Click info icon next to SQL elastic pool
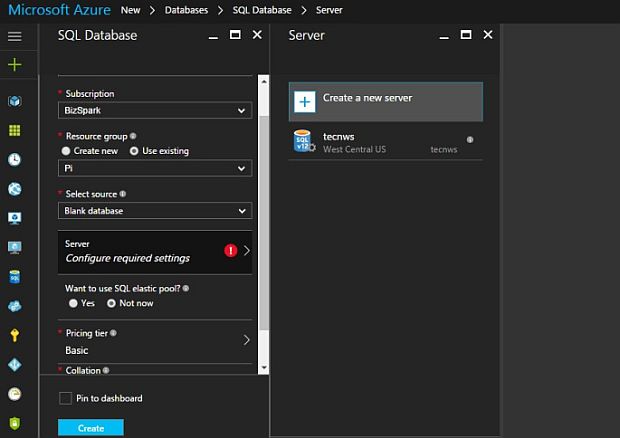This screenshot has width=620, height=438. coord(186,289)
